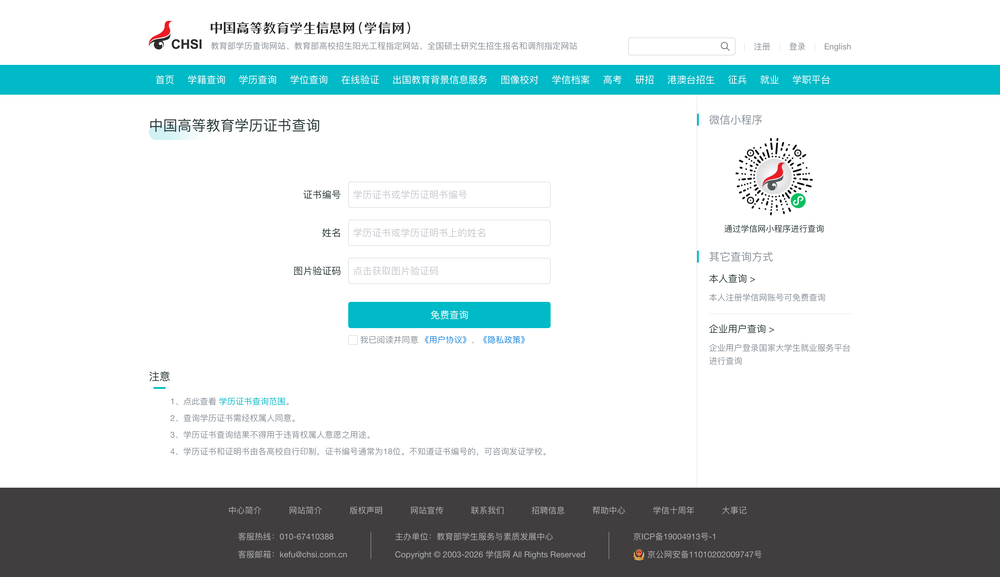Click the 登录 link in header
This screenshot has width=1000, height=577.
[797, 47]
